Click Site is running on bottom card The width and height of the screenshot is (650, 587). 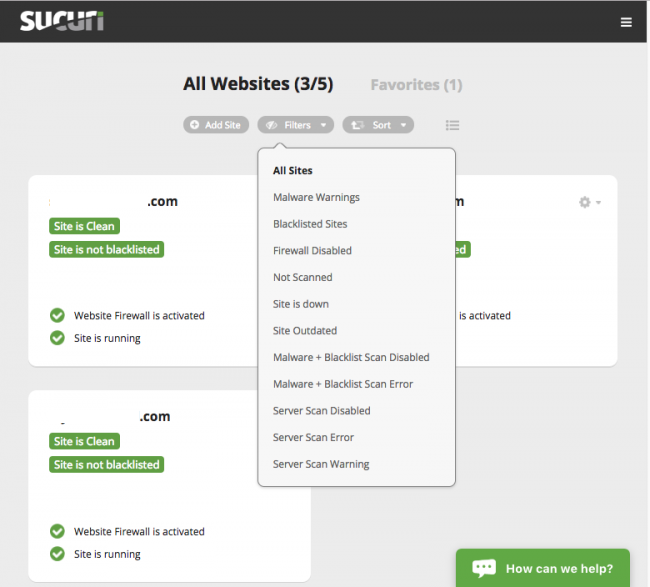pyautogui.click(x=107, y=554)
